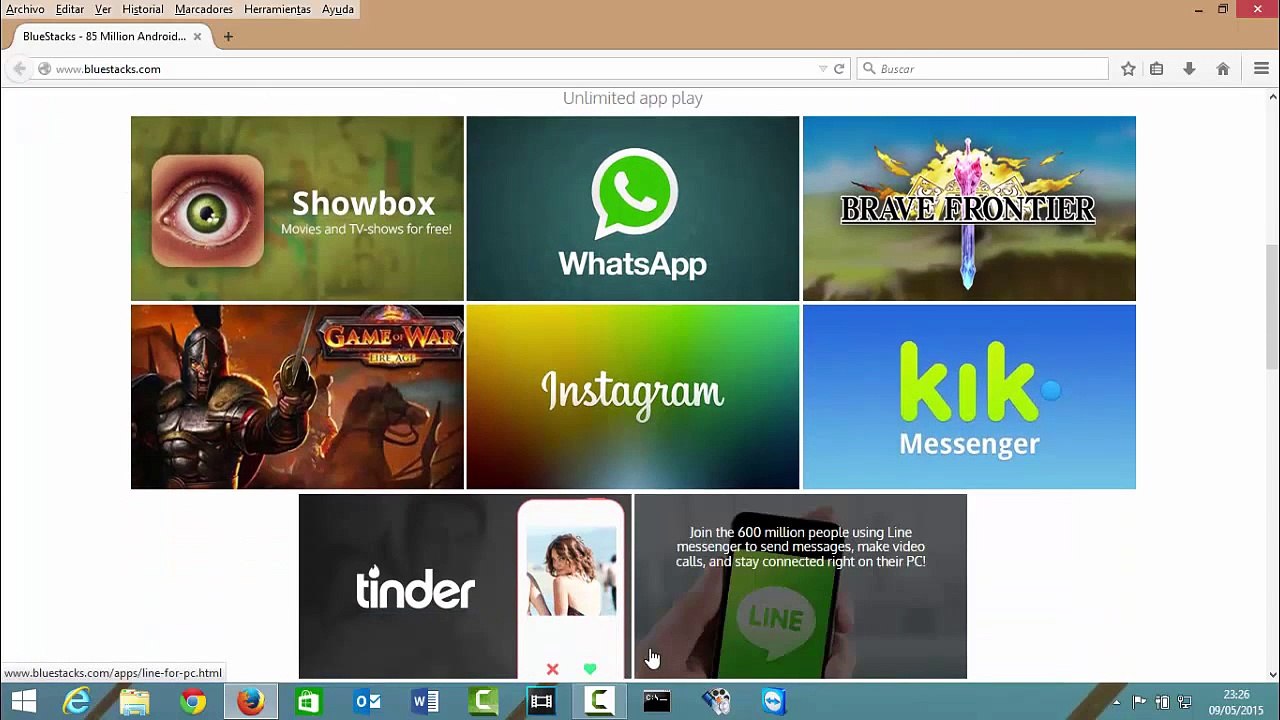
Task: Open File Explorer from taskbar
Action: click(135, 702)
